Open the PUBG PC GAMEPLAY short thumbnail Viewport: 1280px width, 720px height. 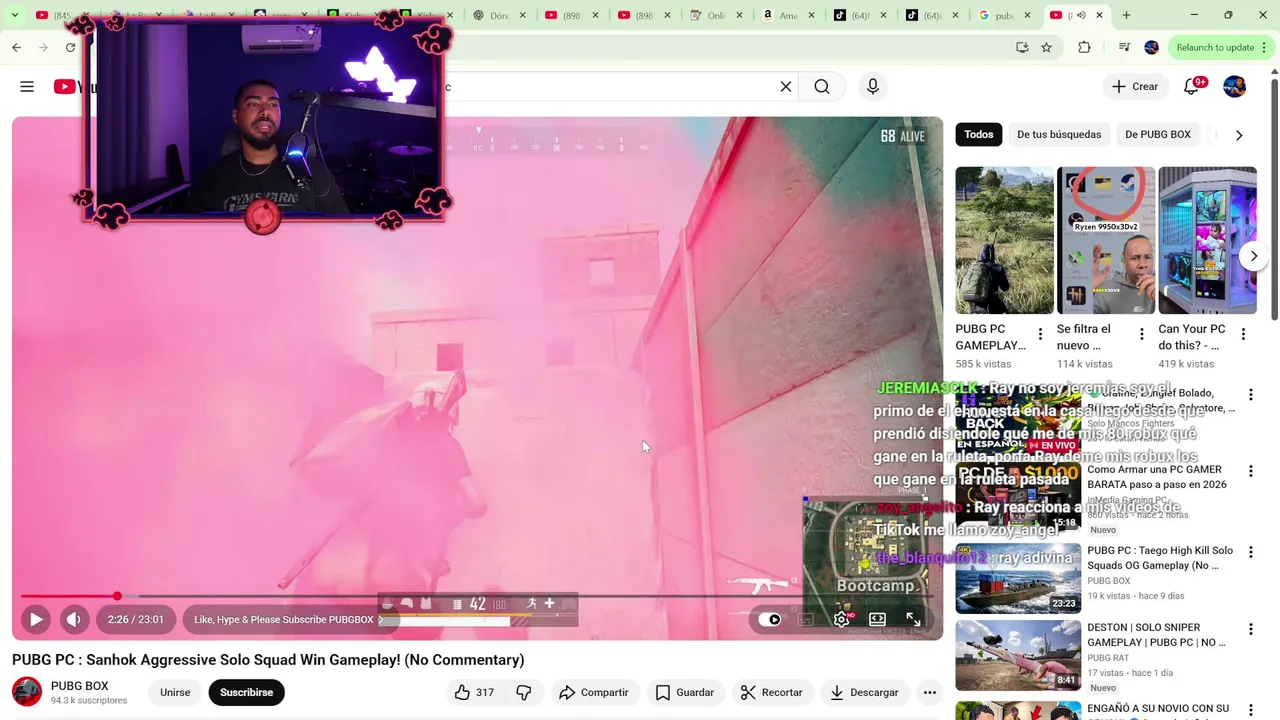point(1004,240)
